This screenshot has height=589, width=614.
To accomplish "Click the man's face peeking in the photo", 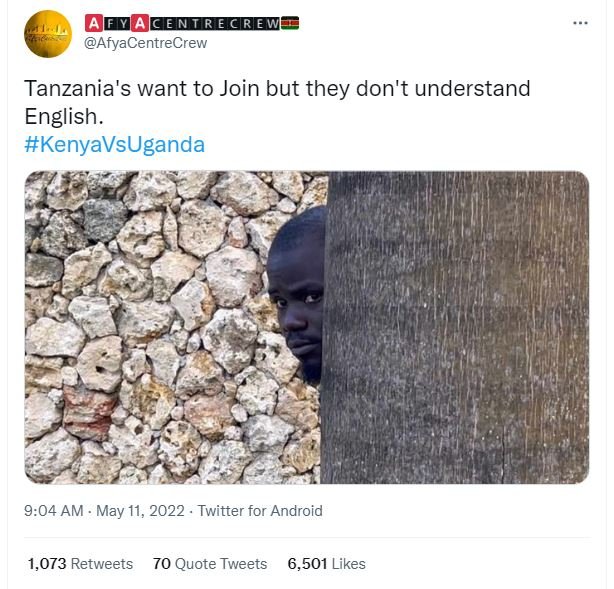I will tap(297, 294).
